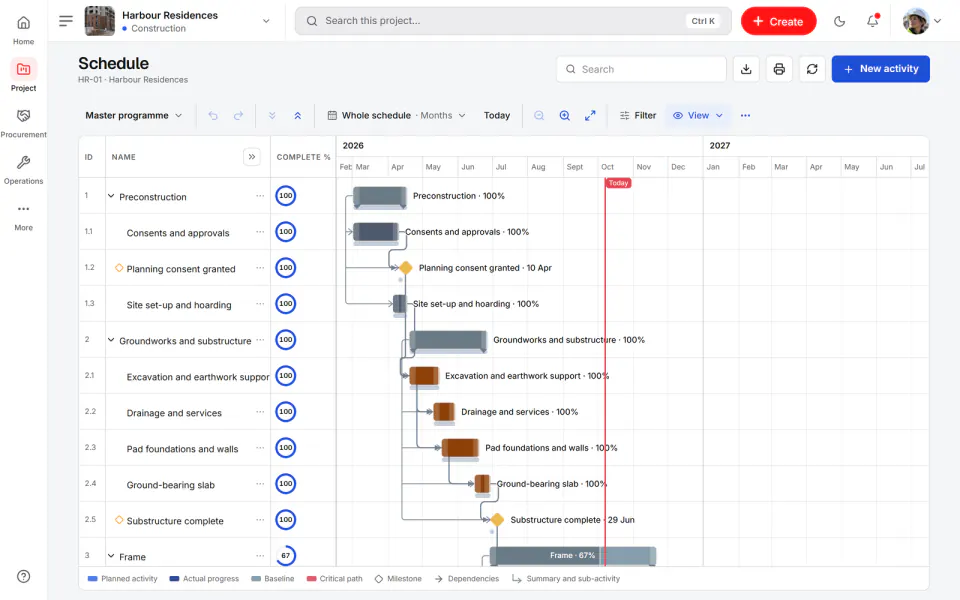Select the Today timeline marker

point(618,183)
